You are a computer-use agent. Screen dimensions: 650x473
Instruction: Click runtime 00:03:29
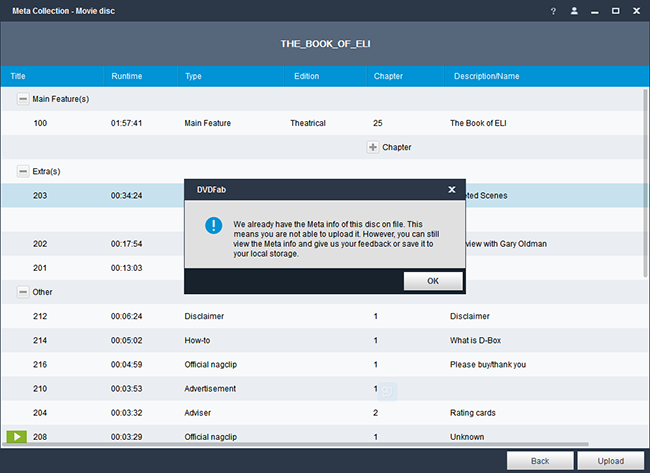126,437
